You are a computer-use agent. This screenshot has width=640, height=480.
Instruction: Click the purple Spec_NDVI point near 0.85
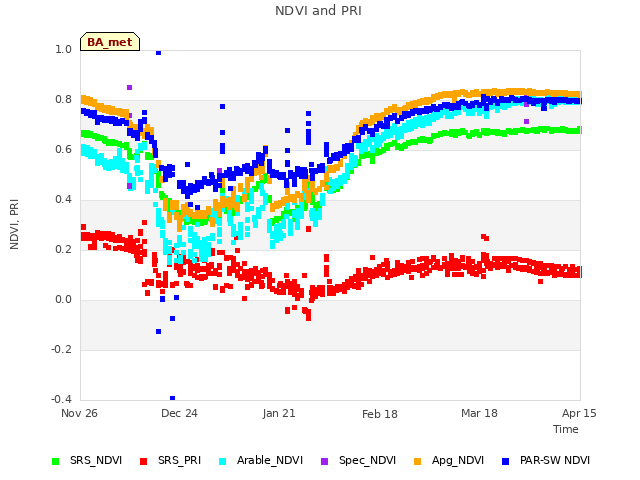tap(129, 87)
